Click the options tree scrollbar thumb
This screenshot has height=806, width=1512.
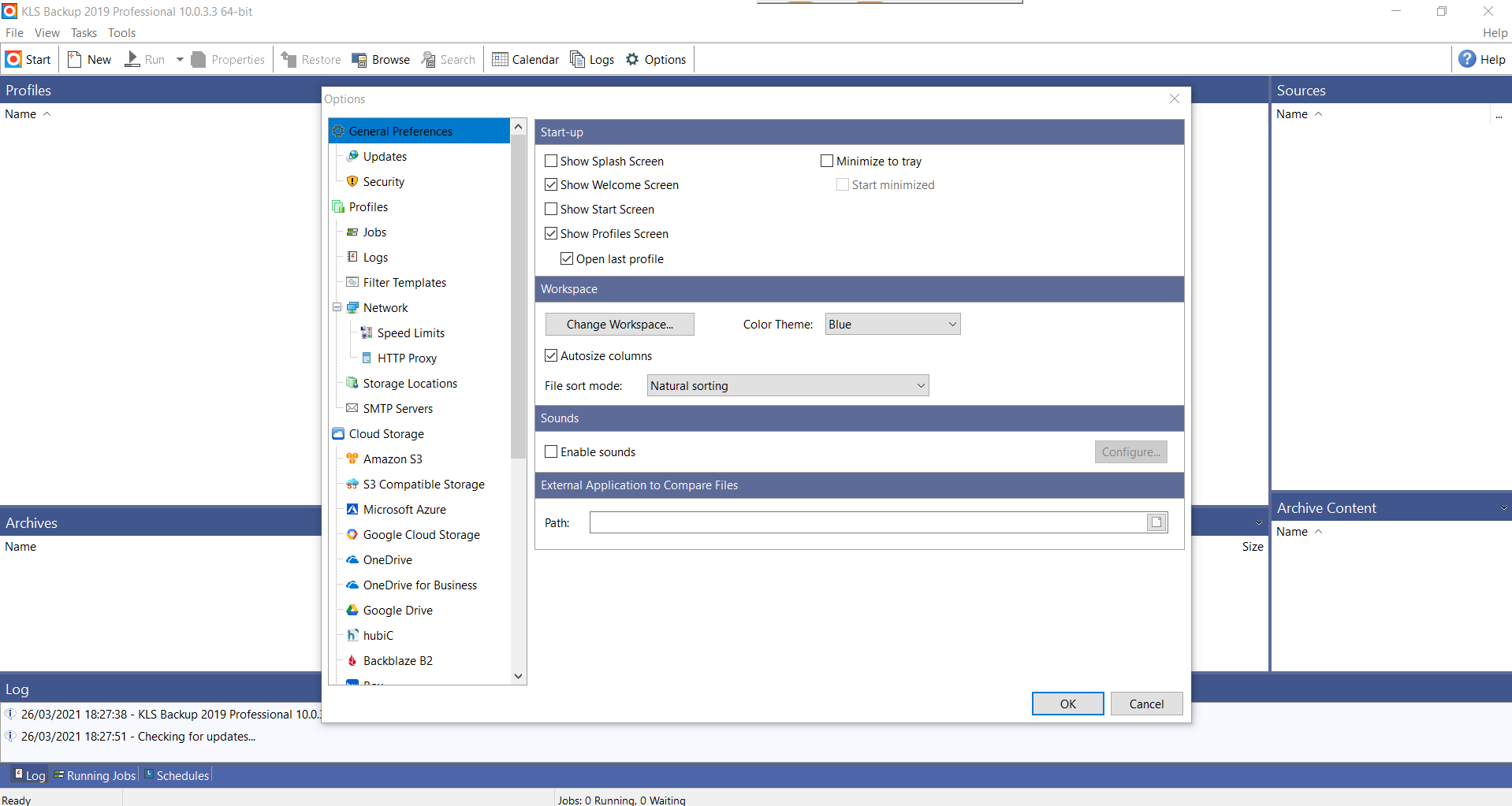(x=518, y=296)
